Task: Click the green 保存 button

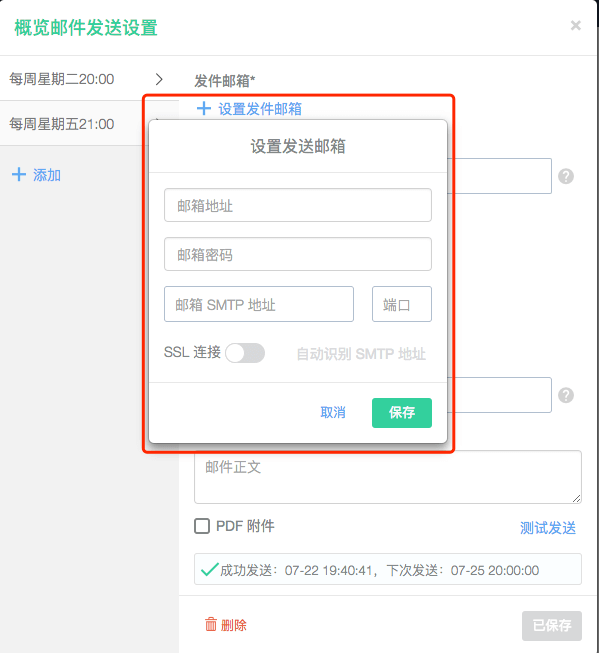Action: (402, 413)
